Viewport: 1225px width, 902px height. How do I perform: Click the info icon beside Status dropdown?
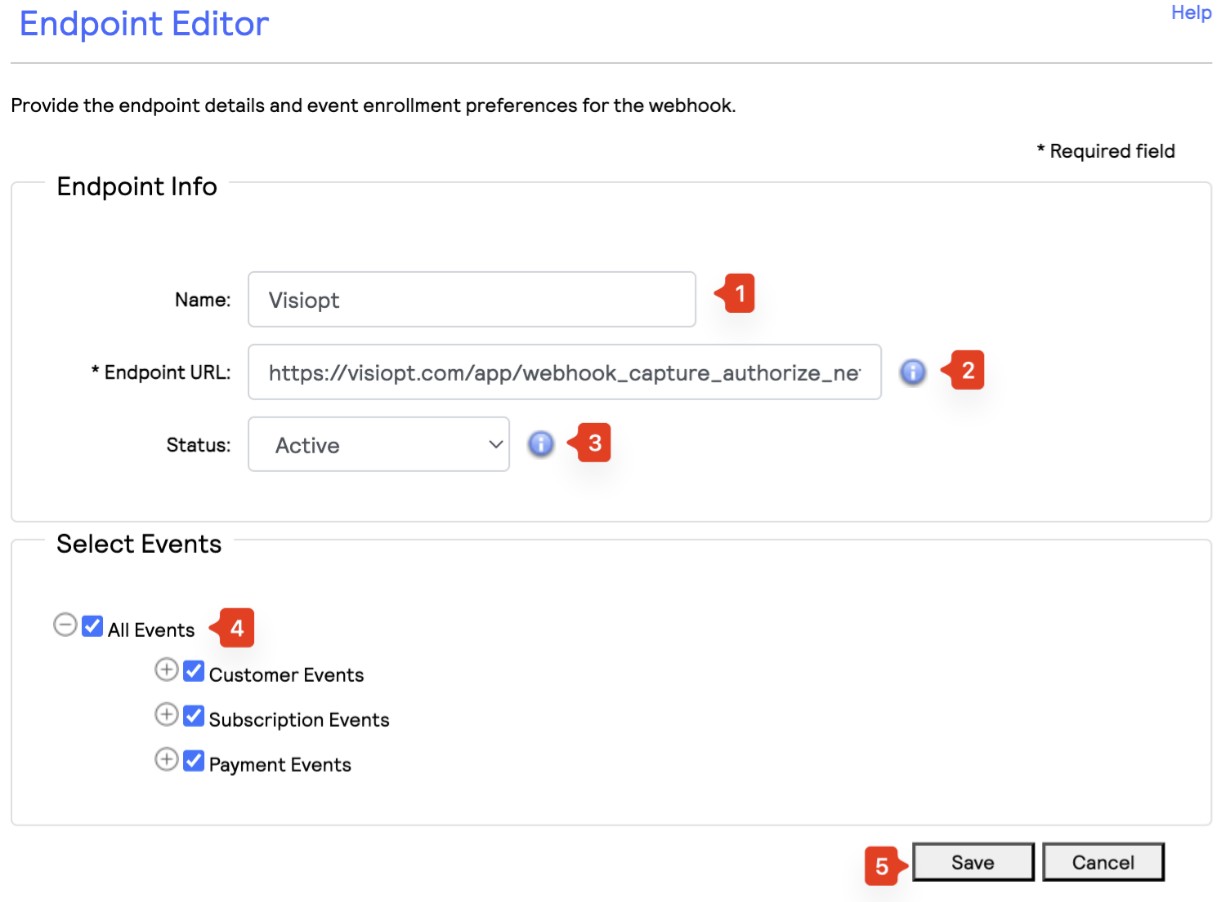point(540,444)
